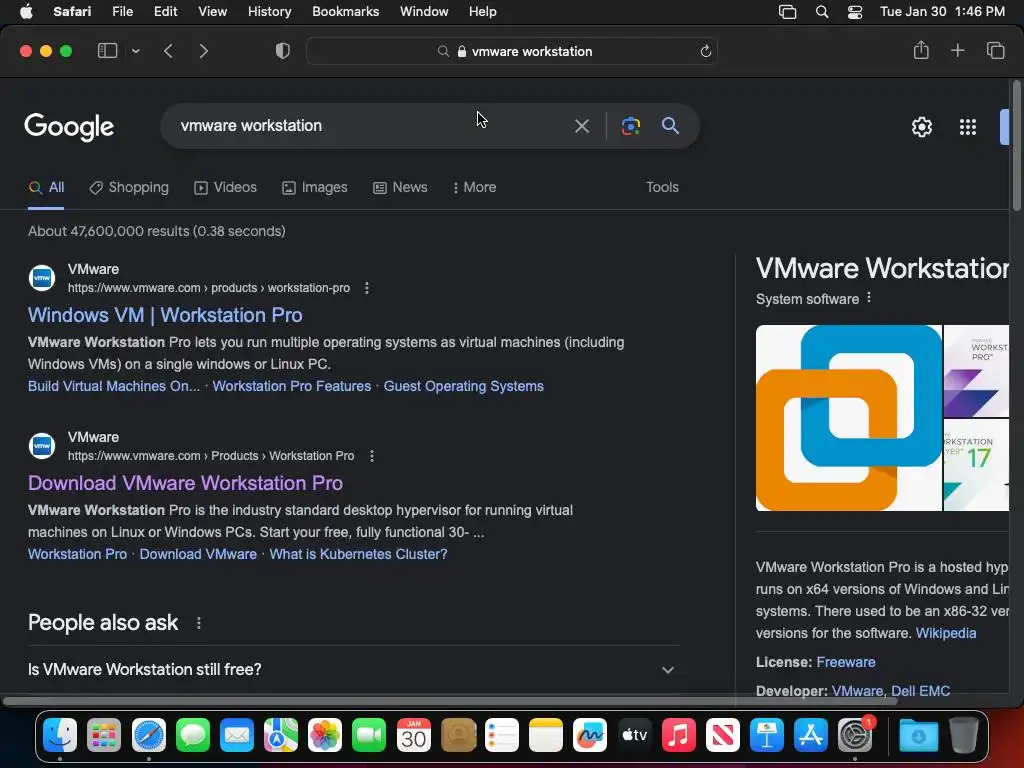
Task: Click the Google search box text
Action: click(251, 125)
